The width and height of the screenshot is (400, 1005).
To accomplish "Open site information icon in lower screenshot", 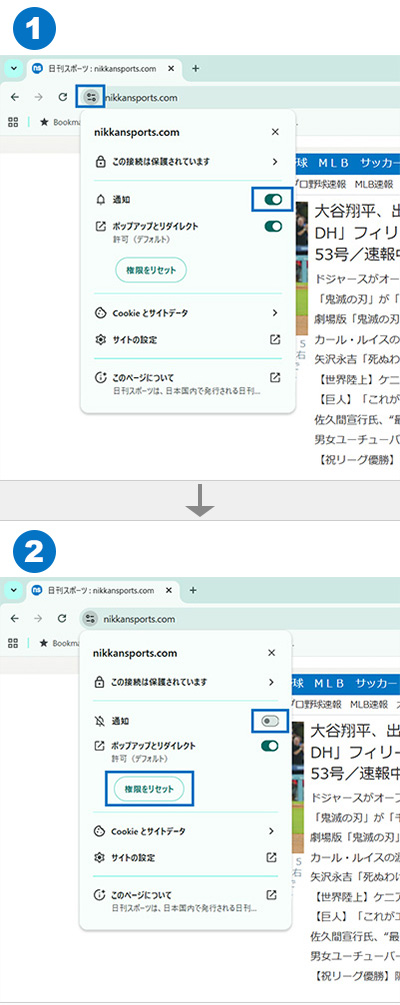I will click(x=90, y=619).
